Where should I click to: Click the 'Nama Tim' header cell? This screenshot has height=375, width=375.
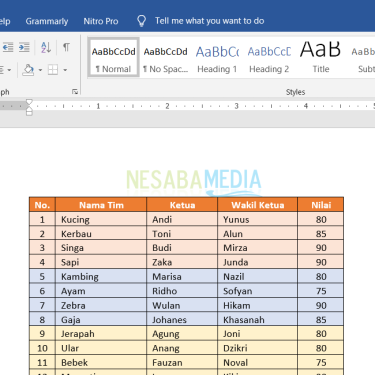[101, 205]
